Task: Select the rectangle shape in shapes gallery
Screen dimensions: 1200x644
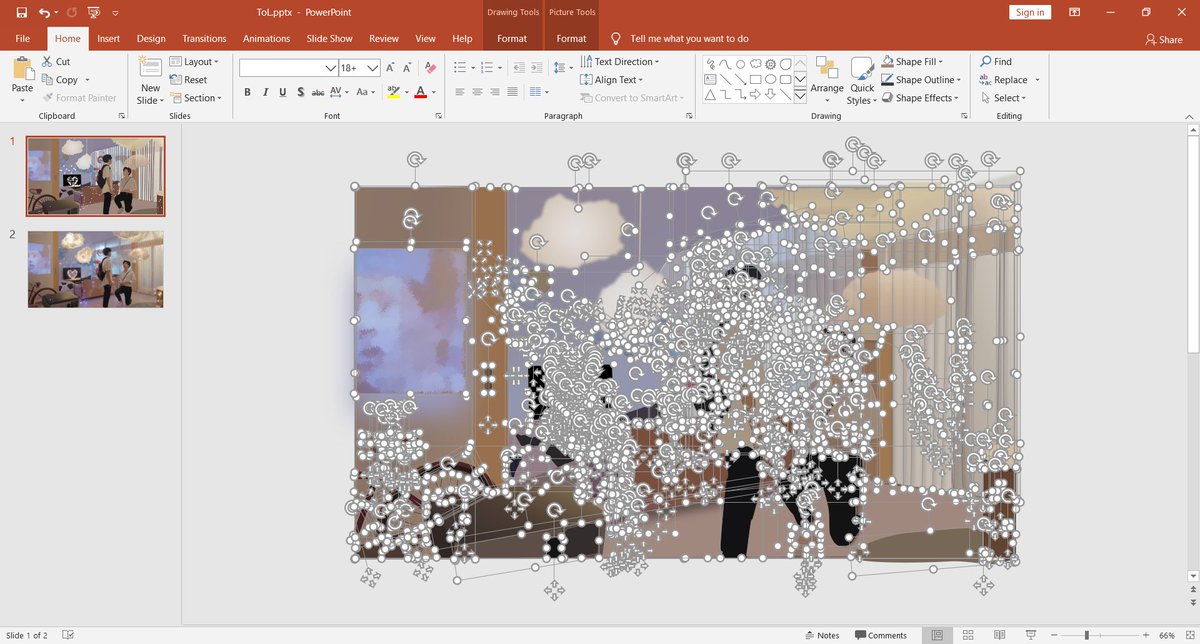Action: [x=757, y=80]
